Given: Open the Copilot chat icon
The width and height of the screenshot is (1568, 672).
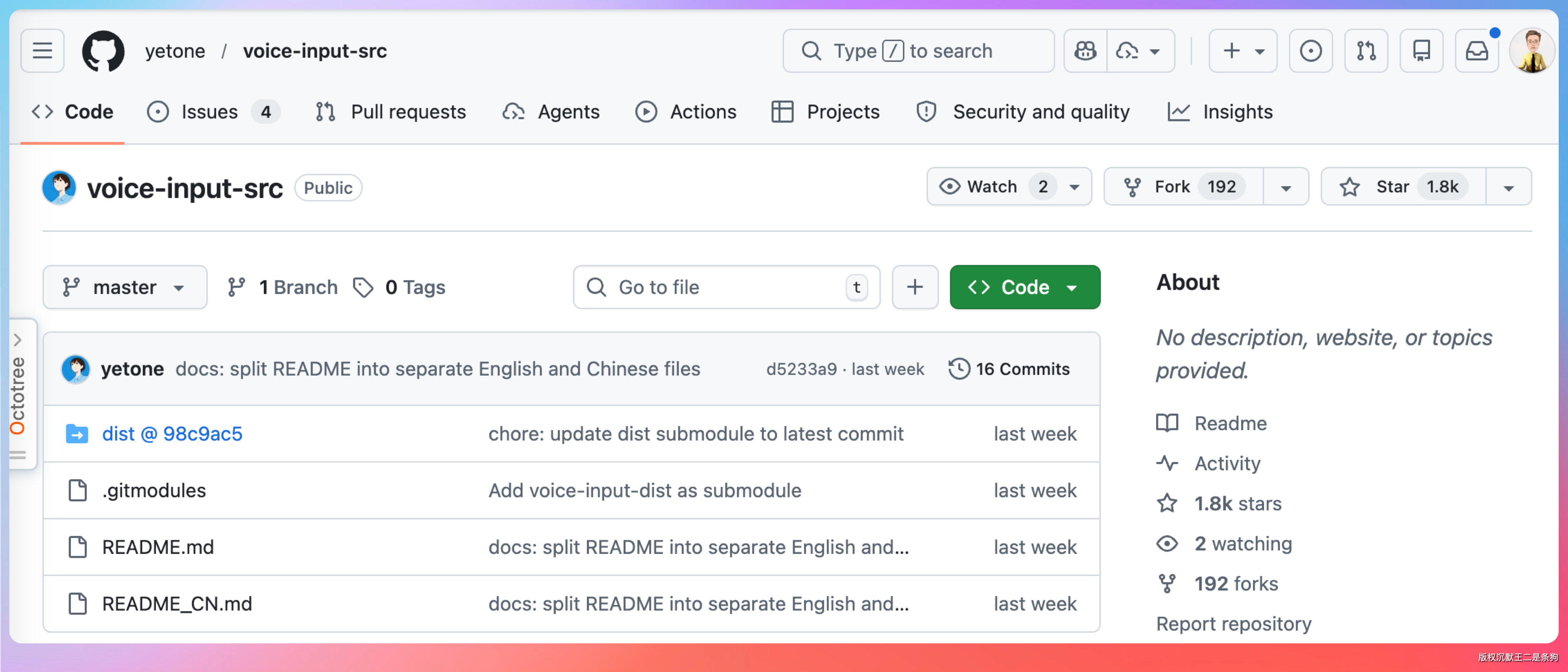Looking at the screenshot, I should (1085, 50).
